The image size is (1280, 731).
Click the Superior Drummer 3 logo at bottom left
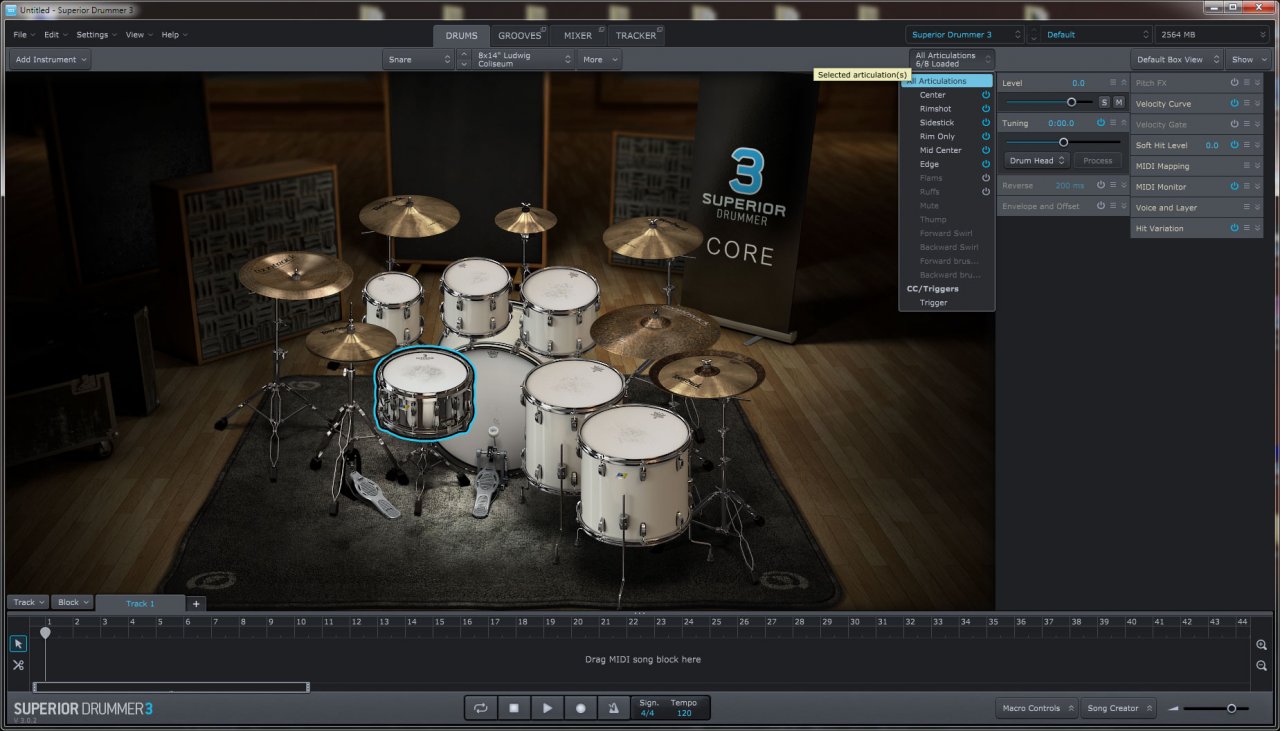[x=83, y=709]
